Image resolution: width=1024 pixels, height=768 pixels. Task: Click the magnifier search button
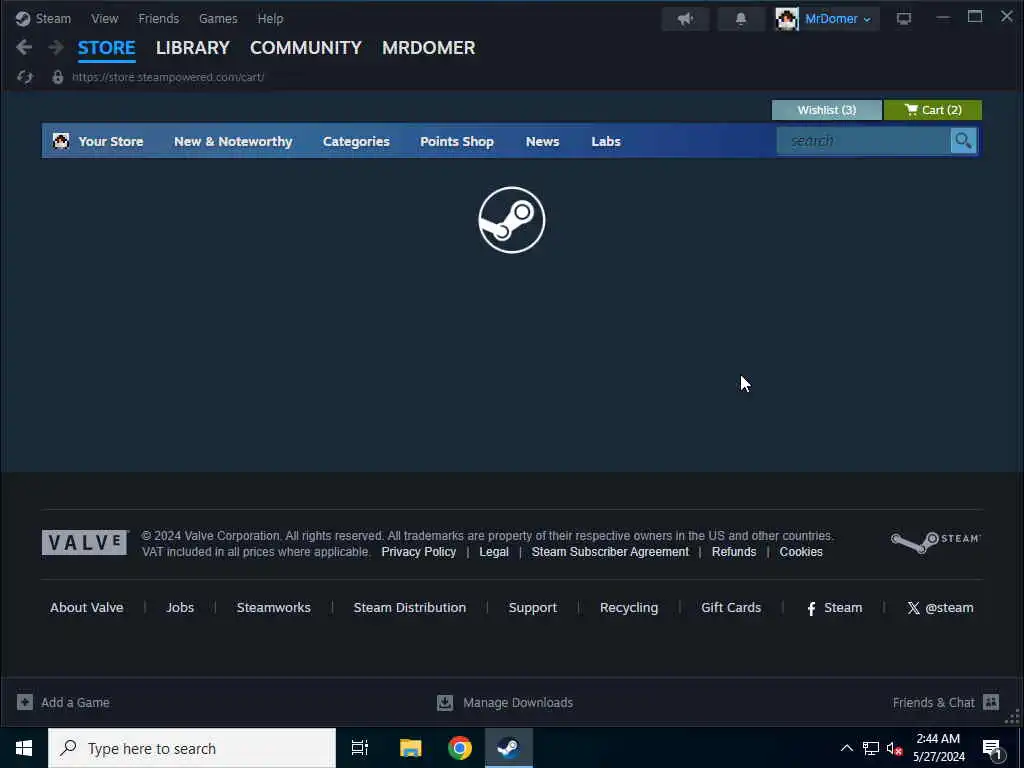(963, 140)
